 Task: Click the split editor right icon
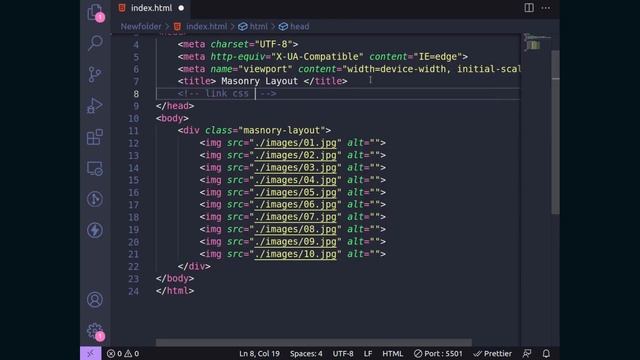[529, 8]
